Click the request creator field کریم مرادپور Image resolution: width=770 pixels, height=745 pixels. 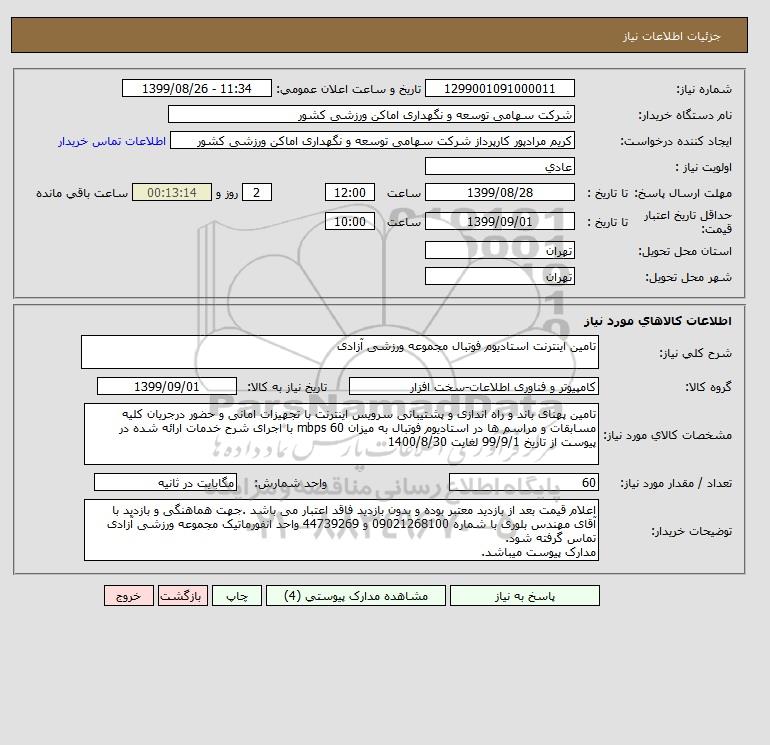tap(372, 140)
